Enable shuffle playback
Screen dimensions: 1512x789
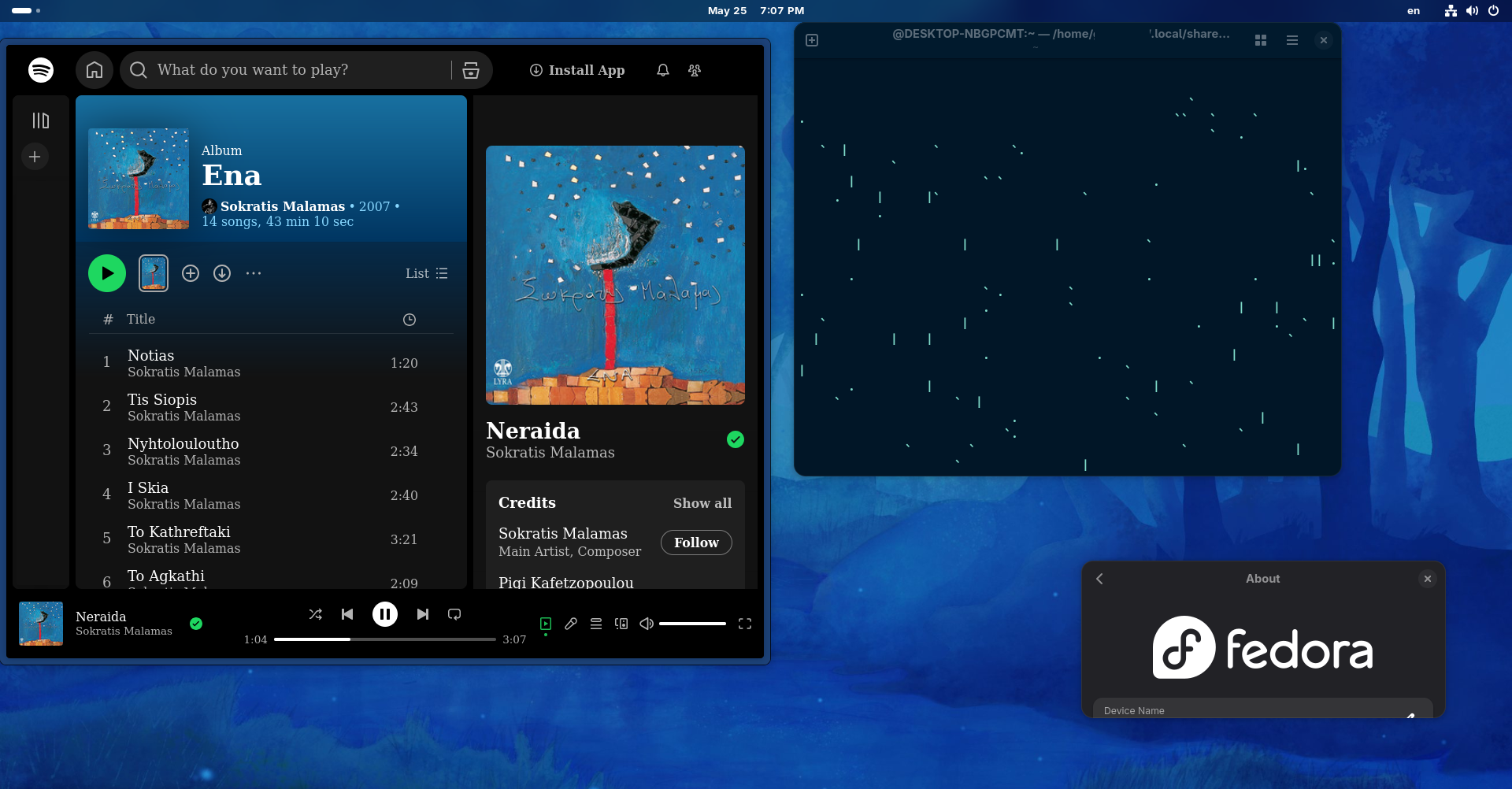(315, 614)
